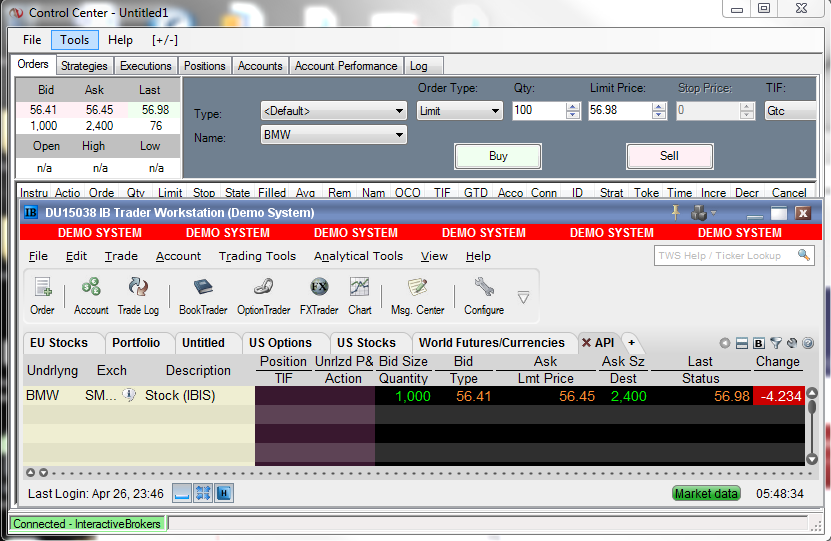Click the blue underline icon beside Last Login

(182, 493)
